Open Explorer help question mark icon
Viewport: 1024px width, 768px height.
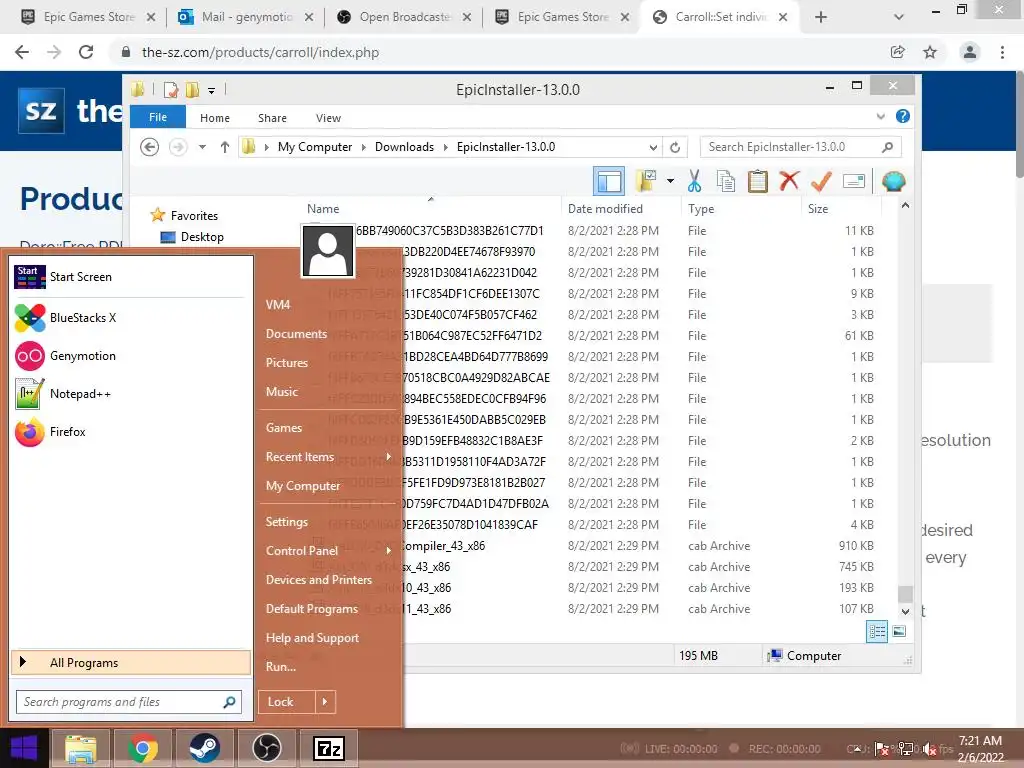[903, 116]
